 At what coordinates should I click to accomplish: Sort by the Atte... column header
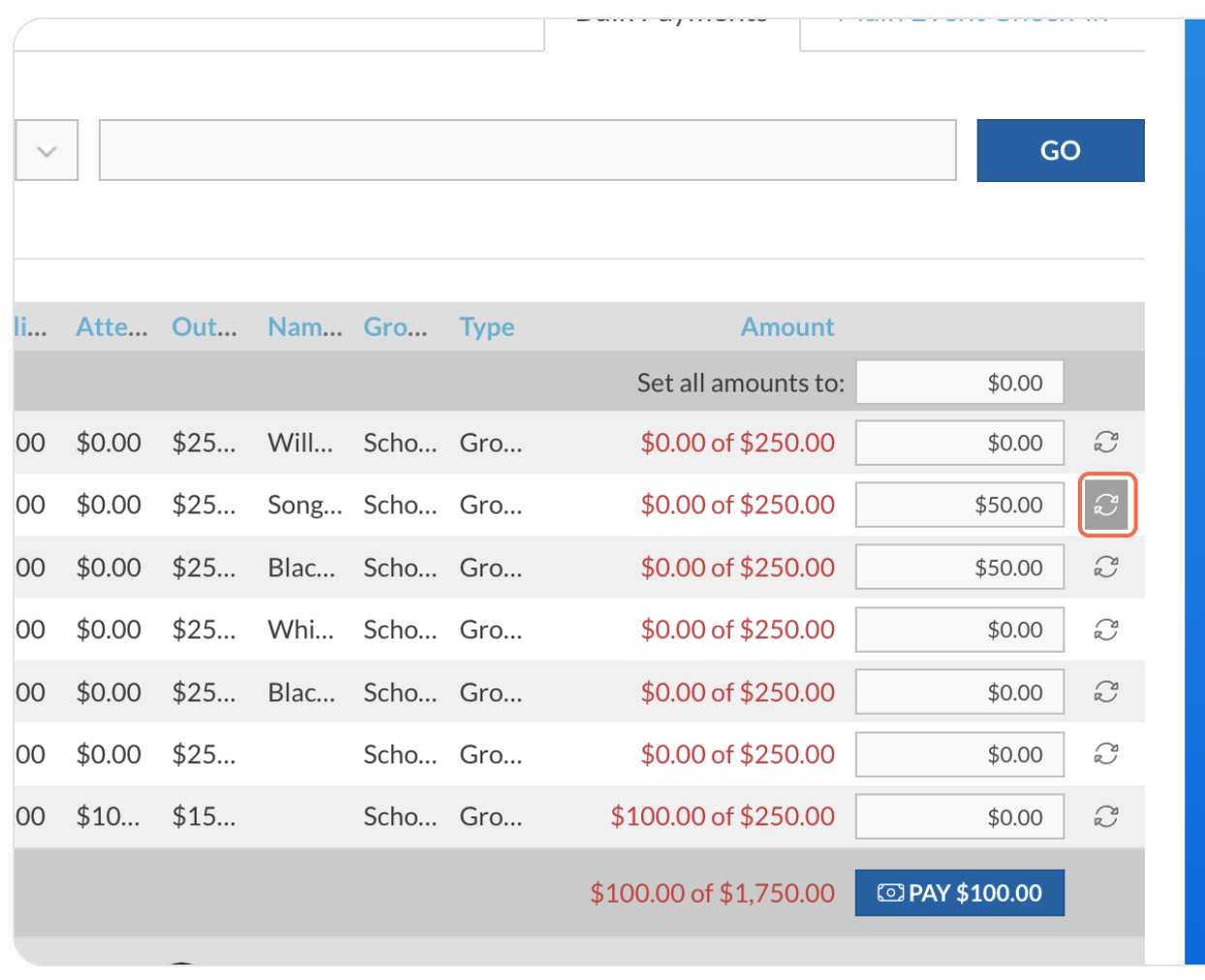[112, 327]
